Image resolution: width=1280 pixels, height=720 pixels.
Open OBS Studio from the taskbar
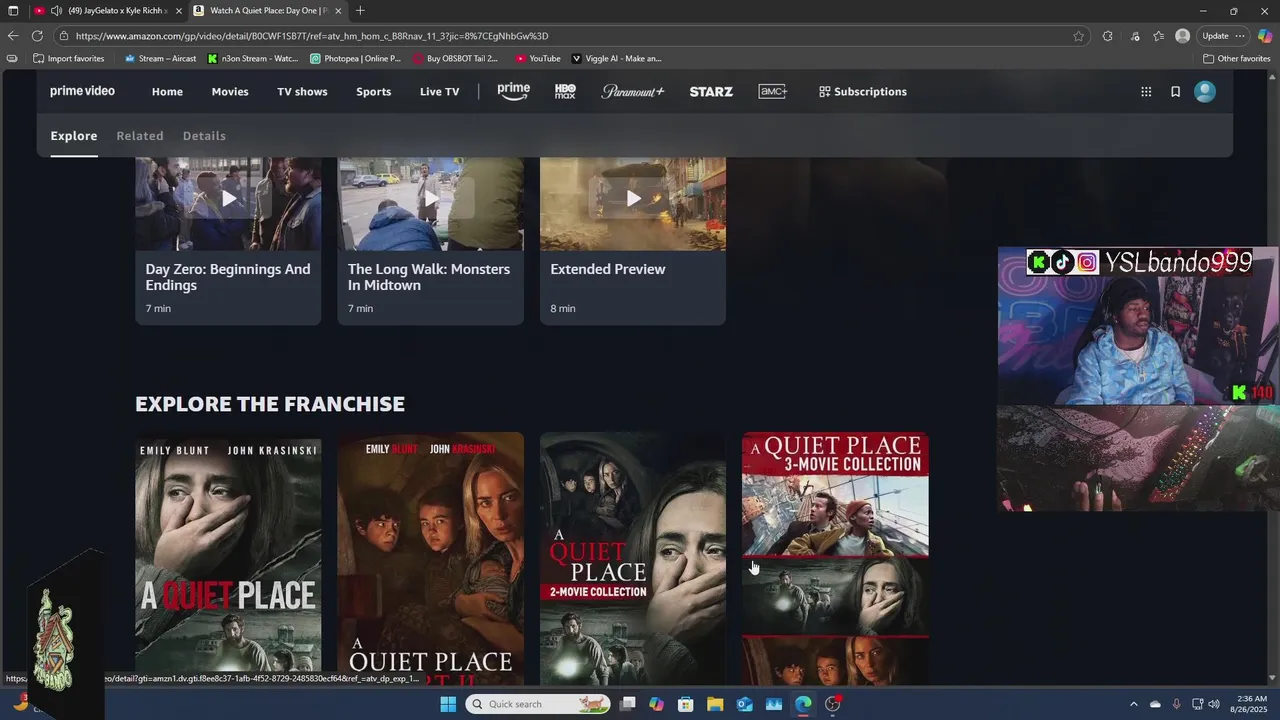tap(833, 704)
